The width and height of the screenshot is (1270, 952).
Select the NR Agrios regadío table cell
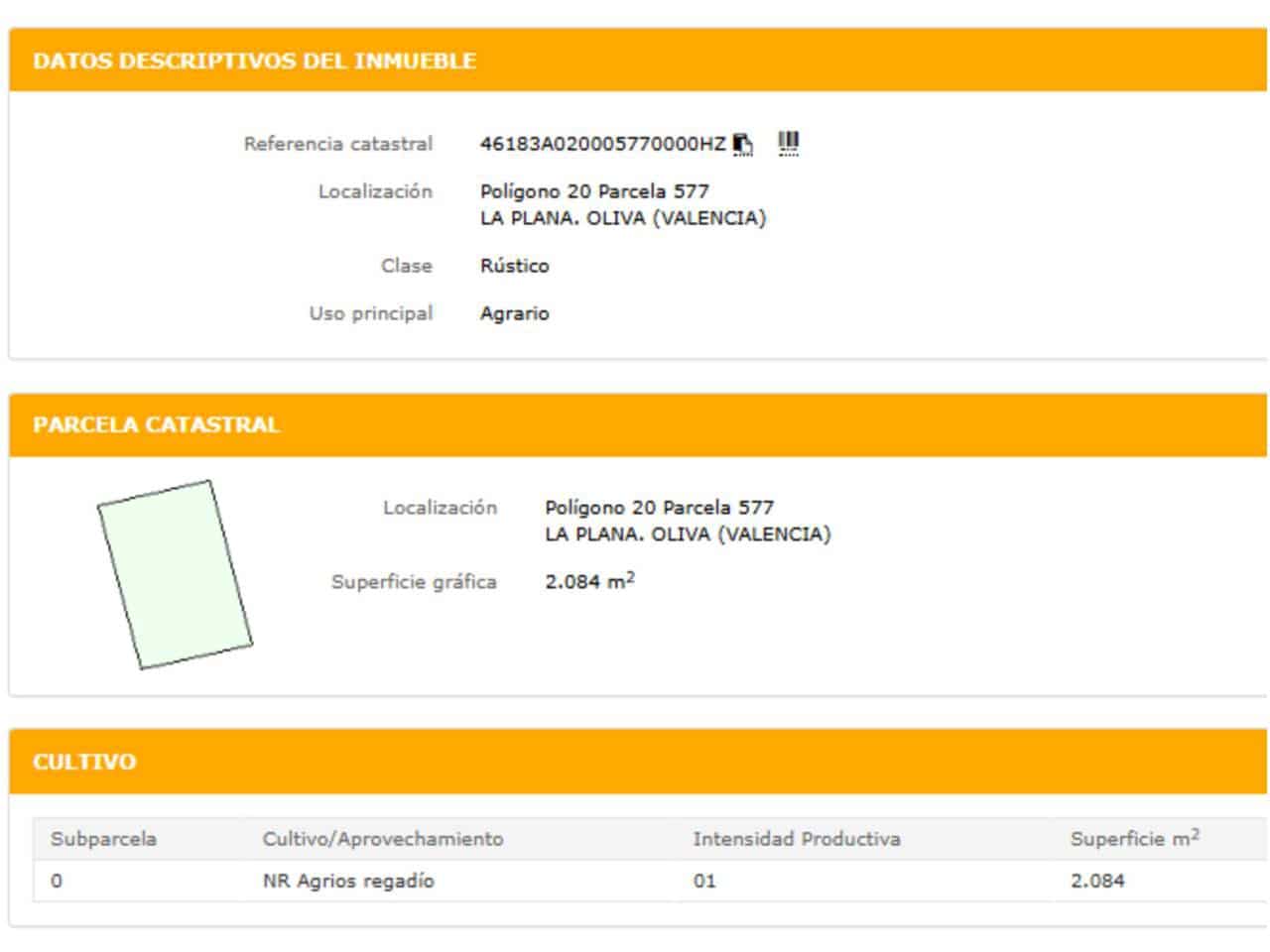[348, 881]
